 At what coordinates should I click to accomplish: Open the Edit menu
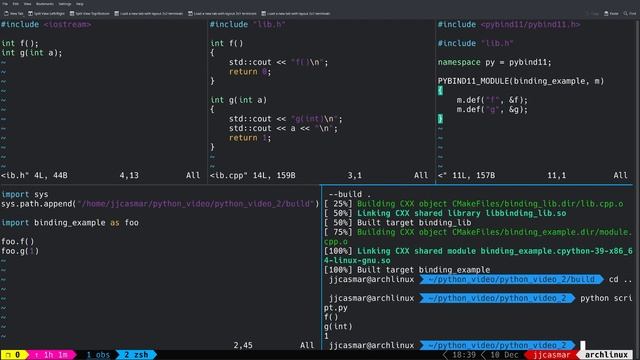tap(16, 4)
